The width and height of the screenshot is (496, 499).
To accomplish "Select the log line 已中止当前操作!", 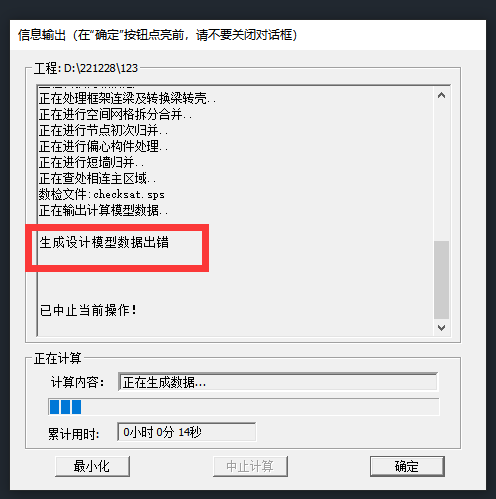I will tap(88, 310).
